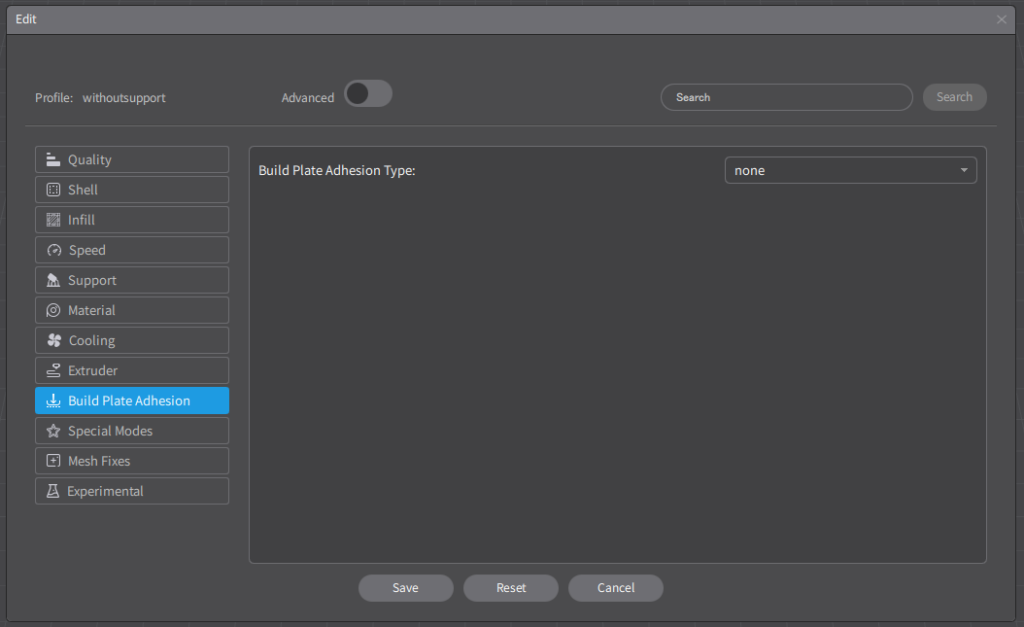Click the Material spool icon
Viewport: 1024px width, 627px height.
pos(53,311)
